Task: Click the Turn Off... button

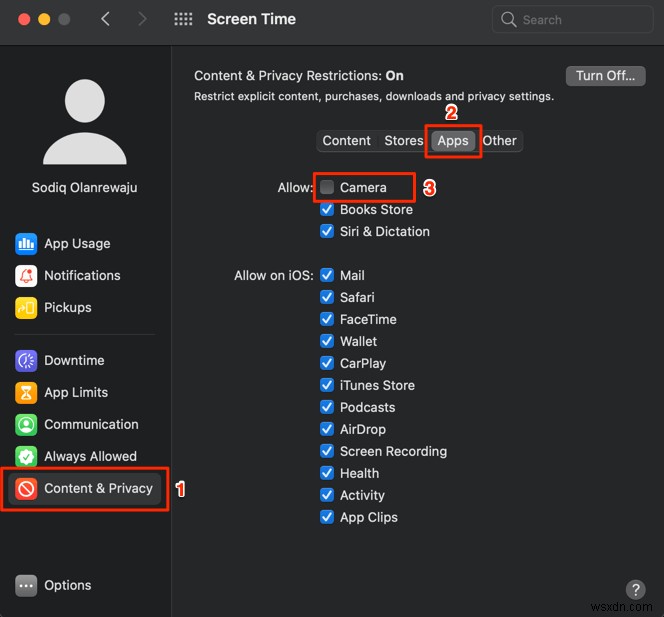Action: click(x=606, y=76)
